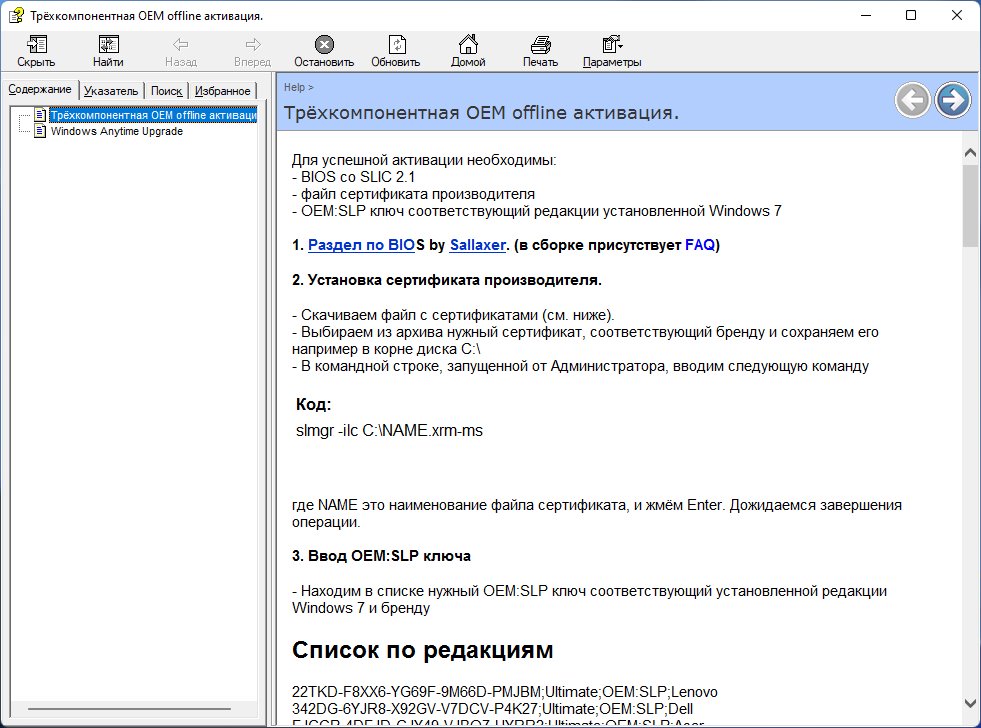
Task: Switch to the Поиск tab
Action: point(166,91)
